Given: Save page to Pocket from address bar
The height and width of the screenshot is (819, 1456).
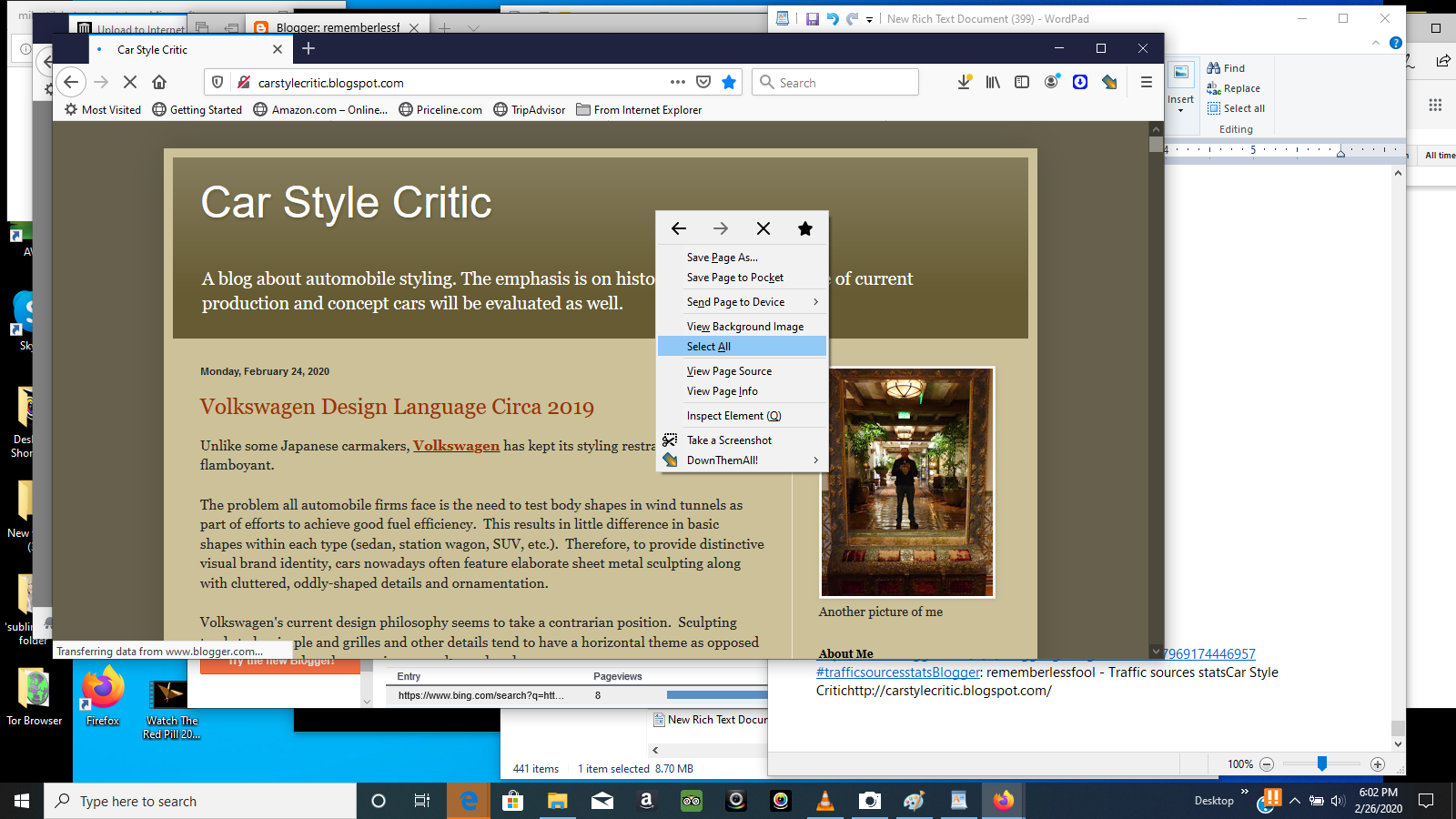Looking at the screenshot, I should point(703,82).
